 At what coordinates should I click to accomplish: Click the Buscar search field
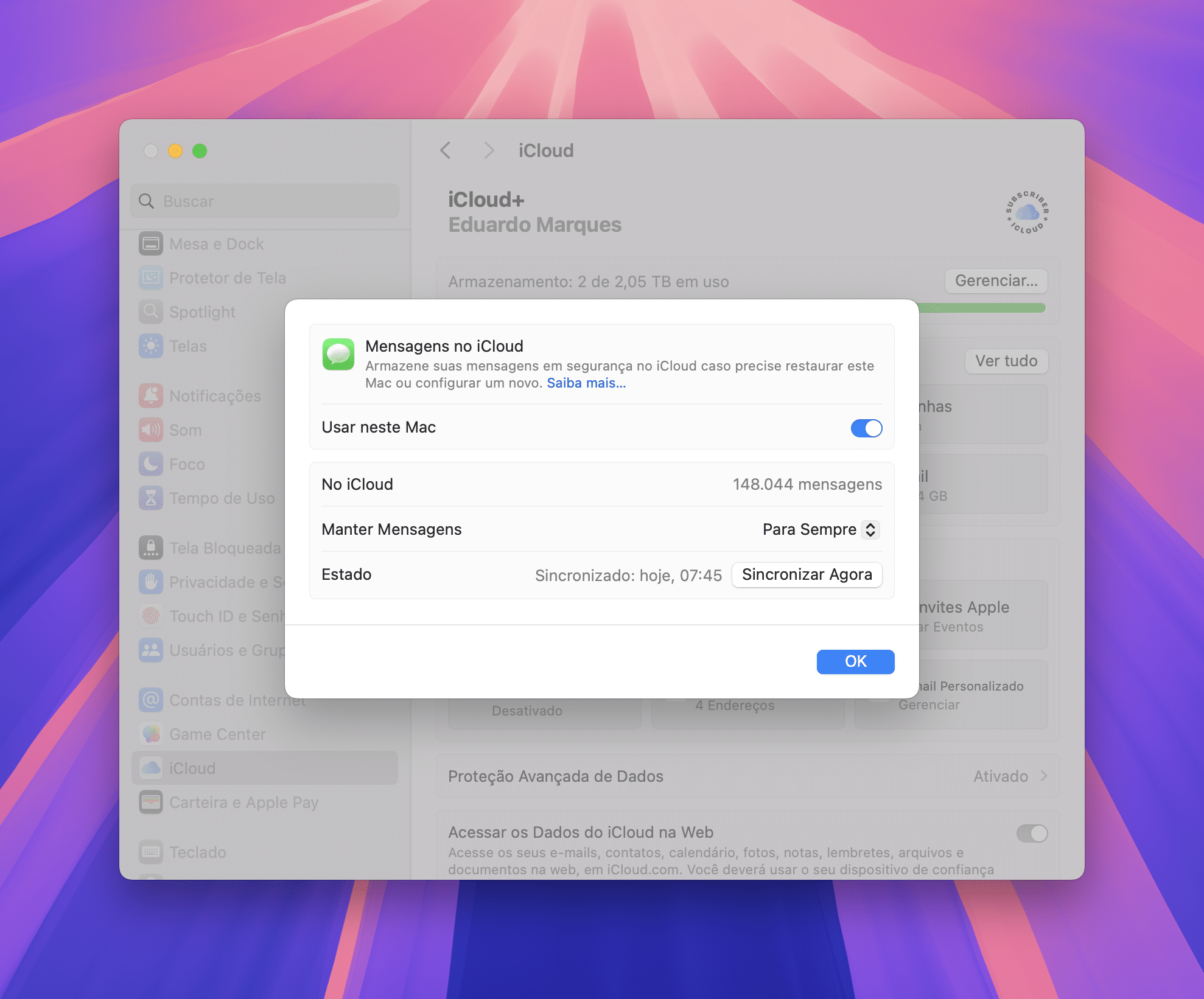[x=265, y=201]
